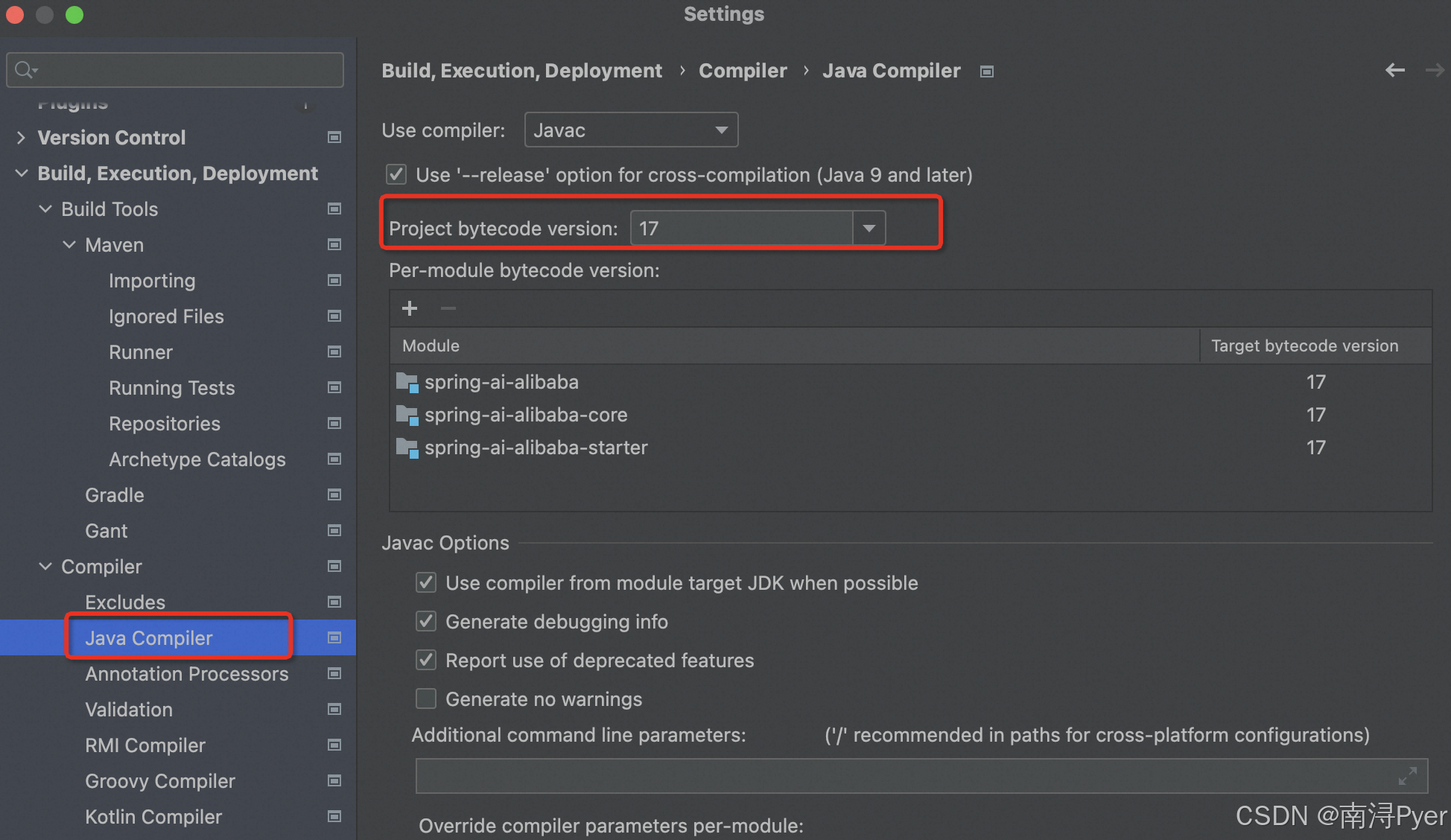1451x840 pixels.
Task: Collapse Build, Execution, Deployment section
Action: pos(21,173)
